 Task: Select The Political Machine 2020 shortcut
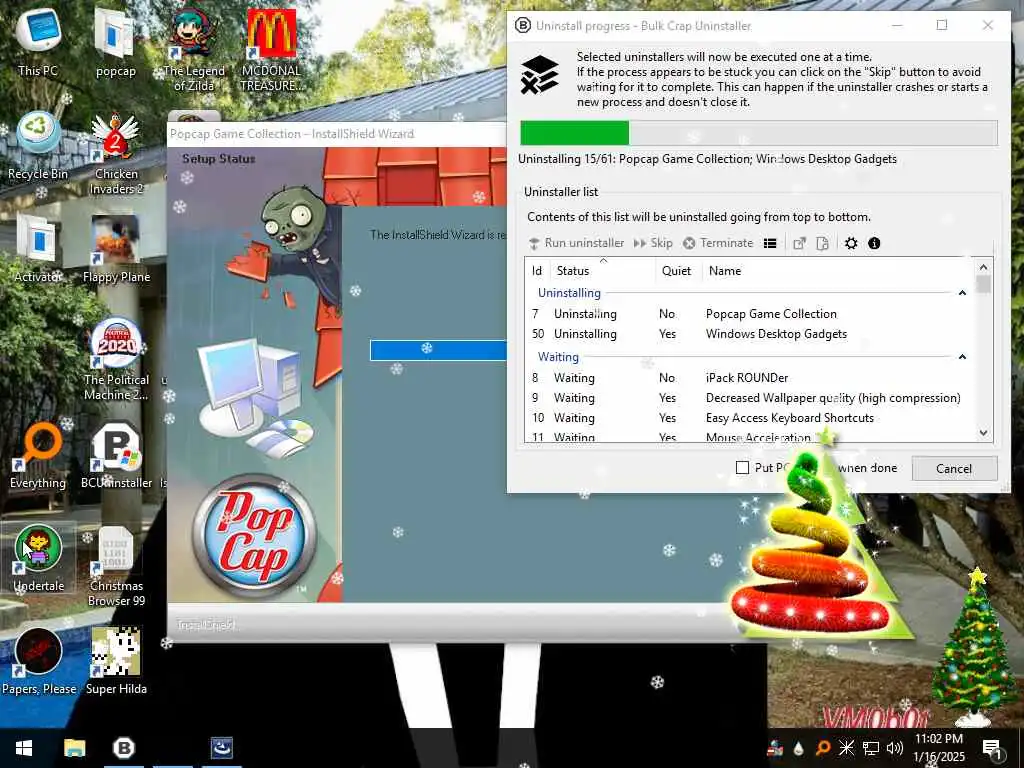(116, 359)
